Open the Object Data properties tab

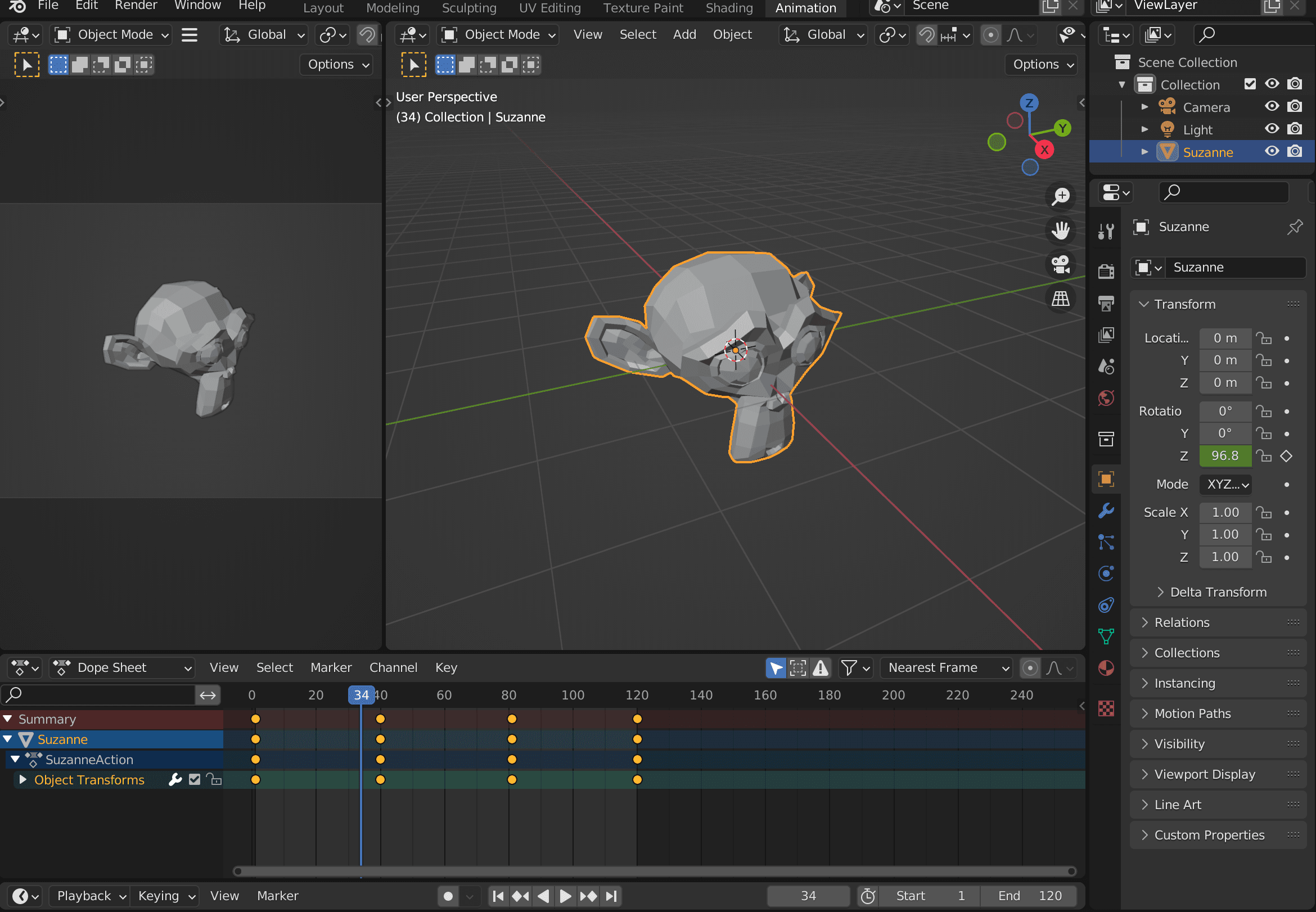tap(1106, 636)
